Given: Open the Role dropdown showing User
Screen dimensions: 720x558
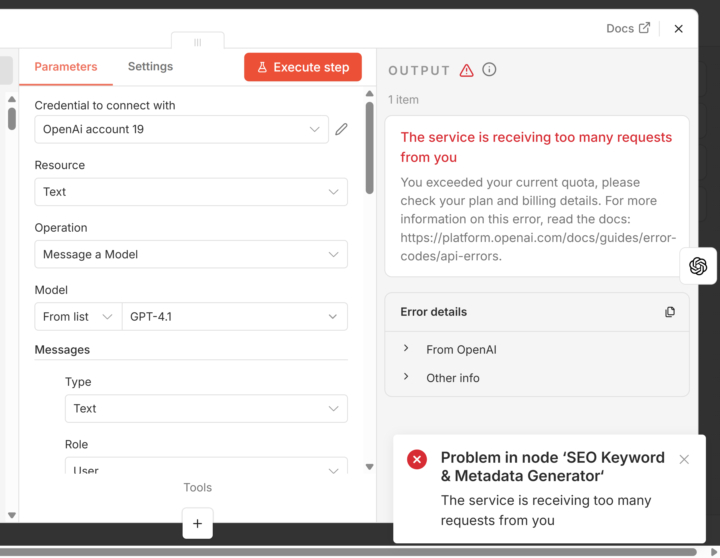Looking at the screenshot, I should coord(206,466).
